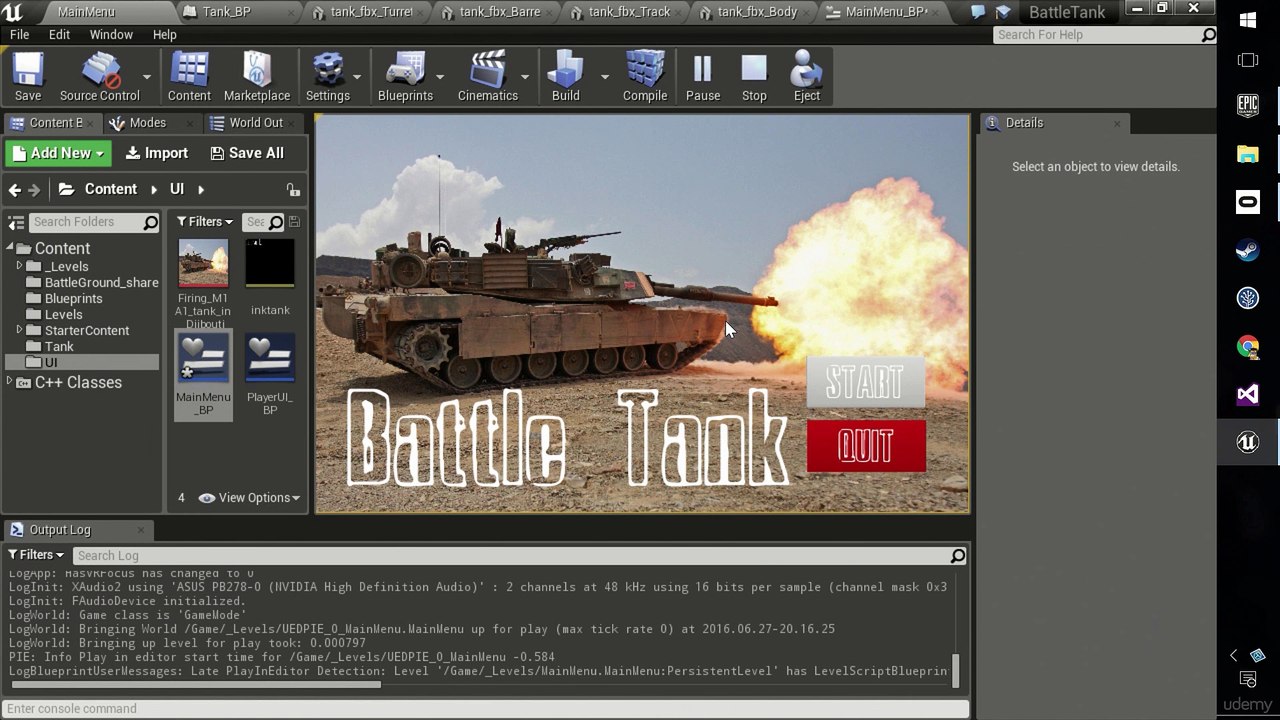Pause the running game simulation
Image resolution: width=1280 pixels, height=720 pixels.
tap(703, 76)
